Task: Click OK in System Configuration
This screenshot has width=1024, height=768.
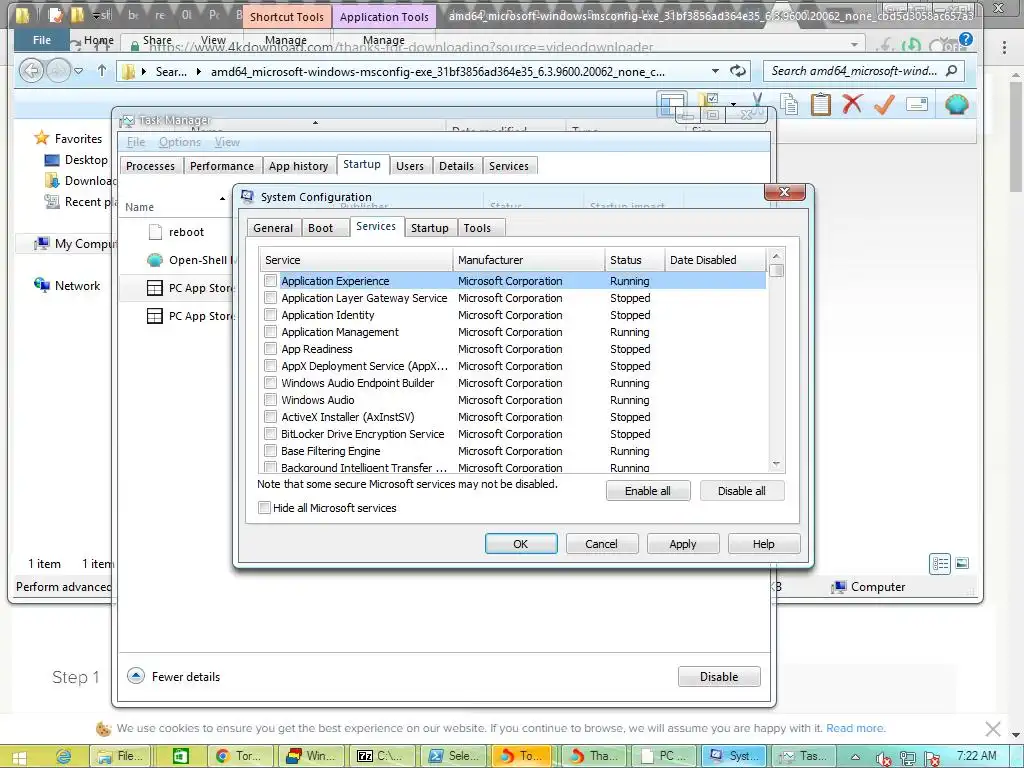Action: pyautogui.click(x=521, y=543)
